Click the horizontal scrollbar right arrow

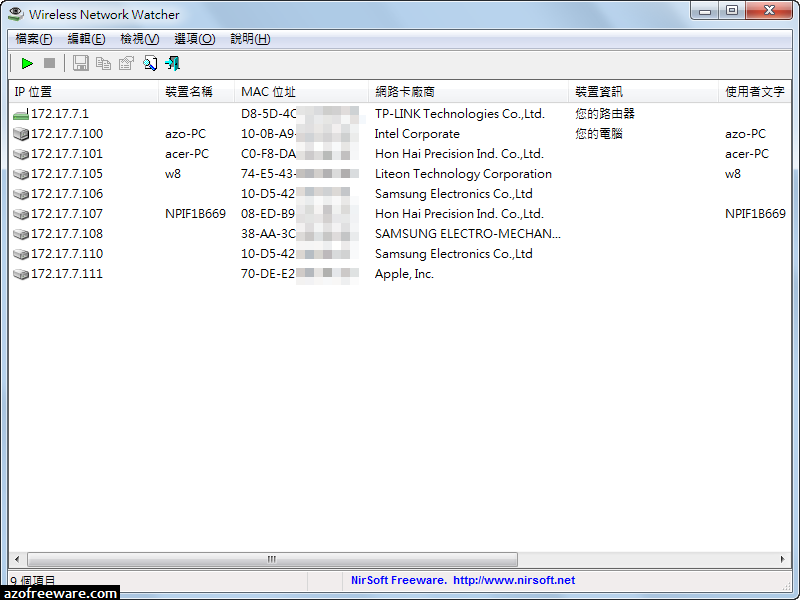coord(782,560)
